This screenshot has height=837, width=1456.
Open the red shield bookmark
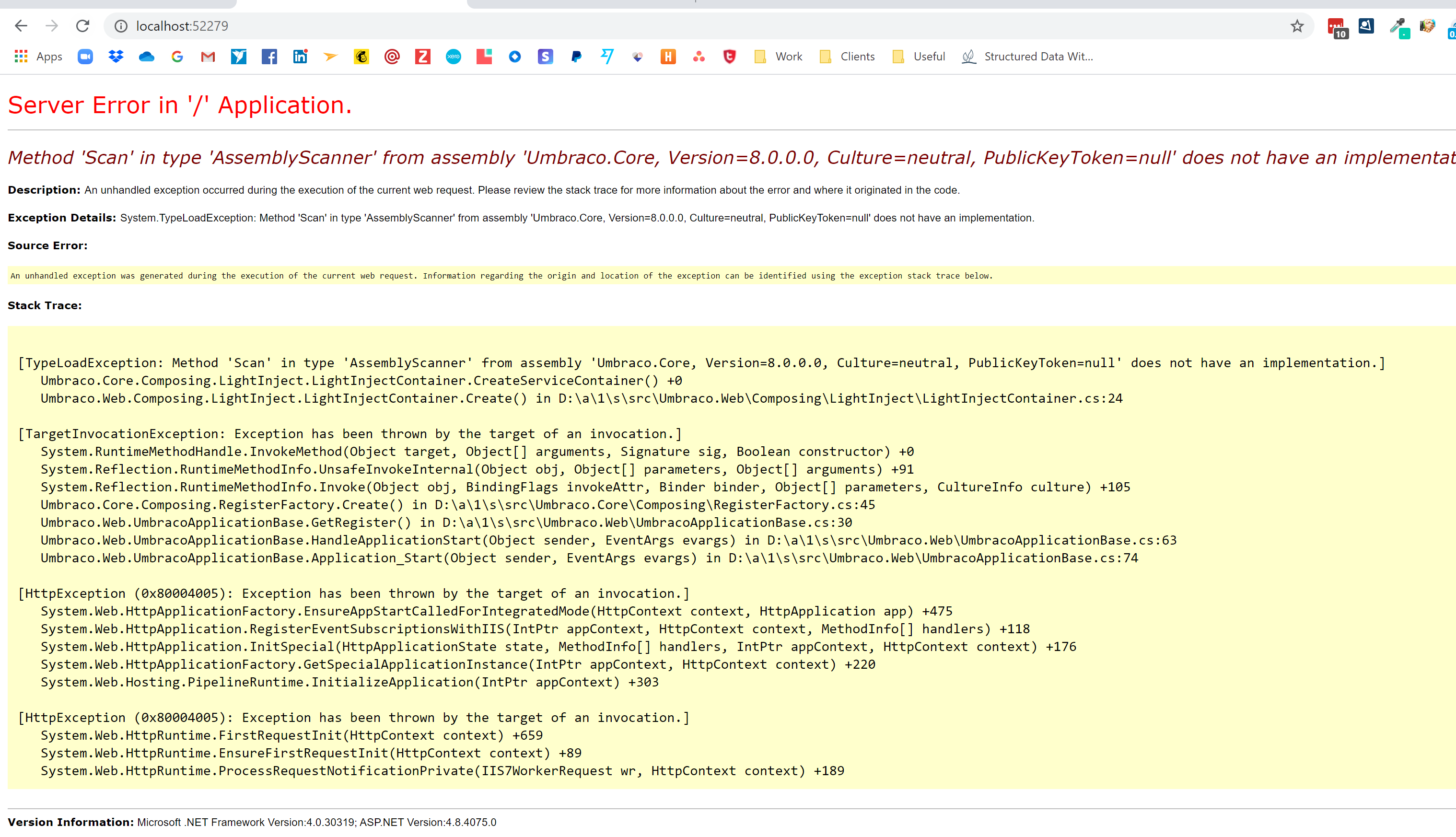click(729, 57)
